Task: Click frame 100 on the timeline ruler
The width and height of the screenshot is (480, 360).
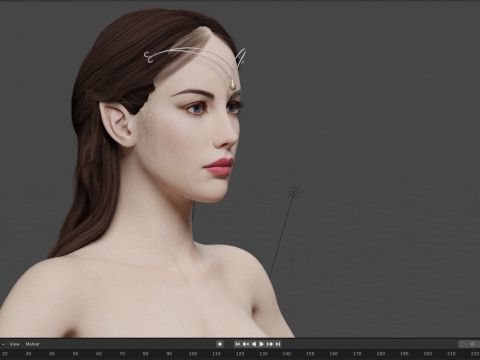Action: [193, 354]
